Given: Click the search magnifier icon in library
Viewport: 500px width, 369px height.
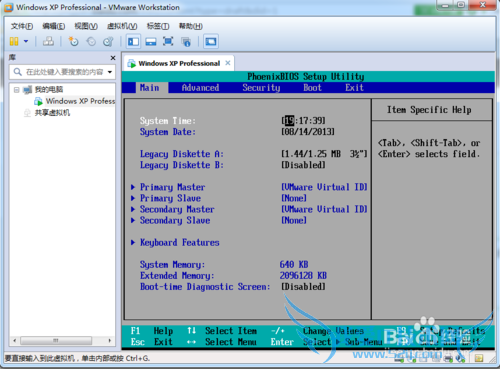Looking at the screenshot, I should click(x=18, y=72).
